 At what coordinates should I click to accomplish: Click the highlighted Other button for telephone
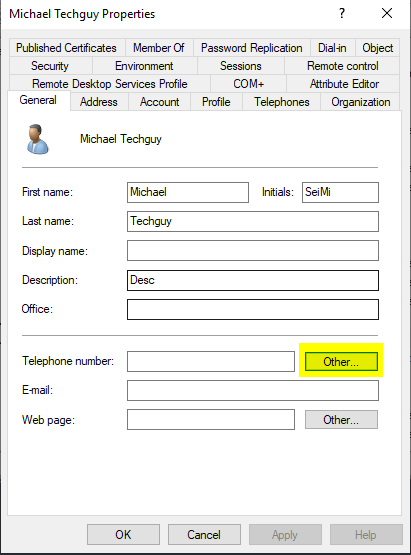(x=341, y=361)
